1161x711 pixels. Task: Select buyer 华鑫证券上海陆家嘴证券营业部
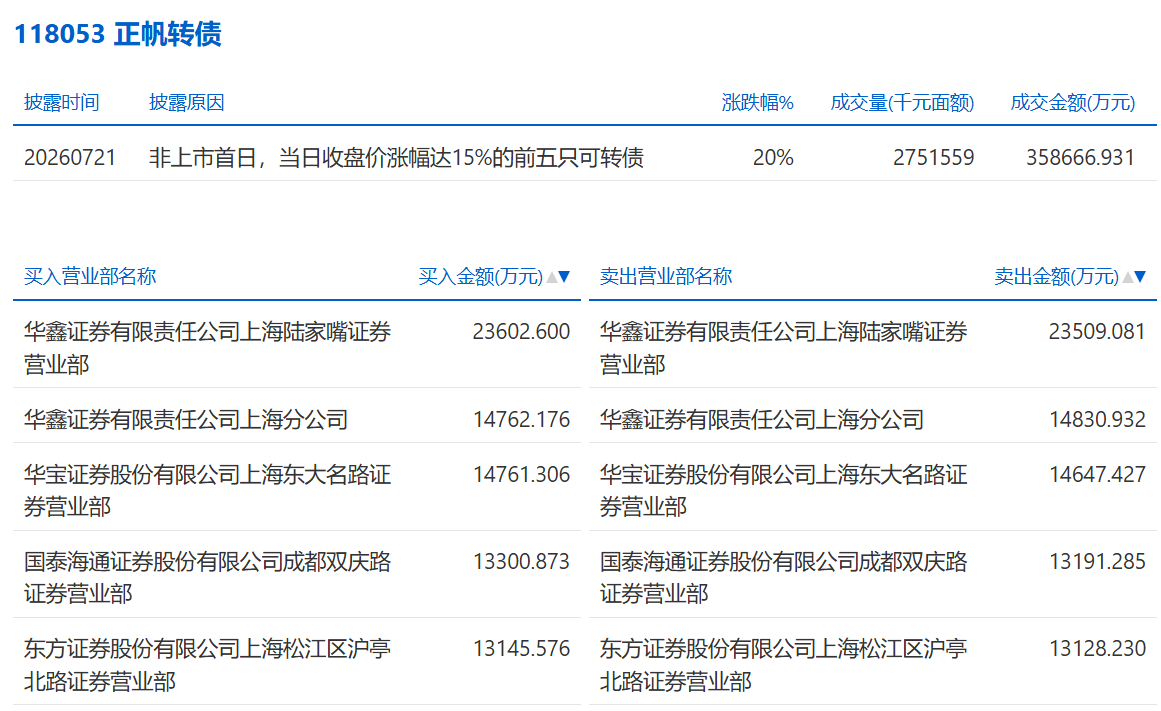tap(207, 347)
